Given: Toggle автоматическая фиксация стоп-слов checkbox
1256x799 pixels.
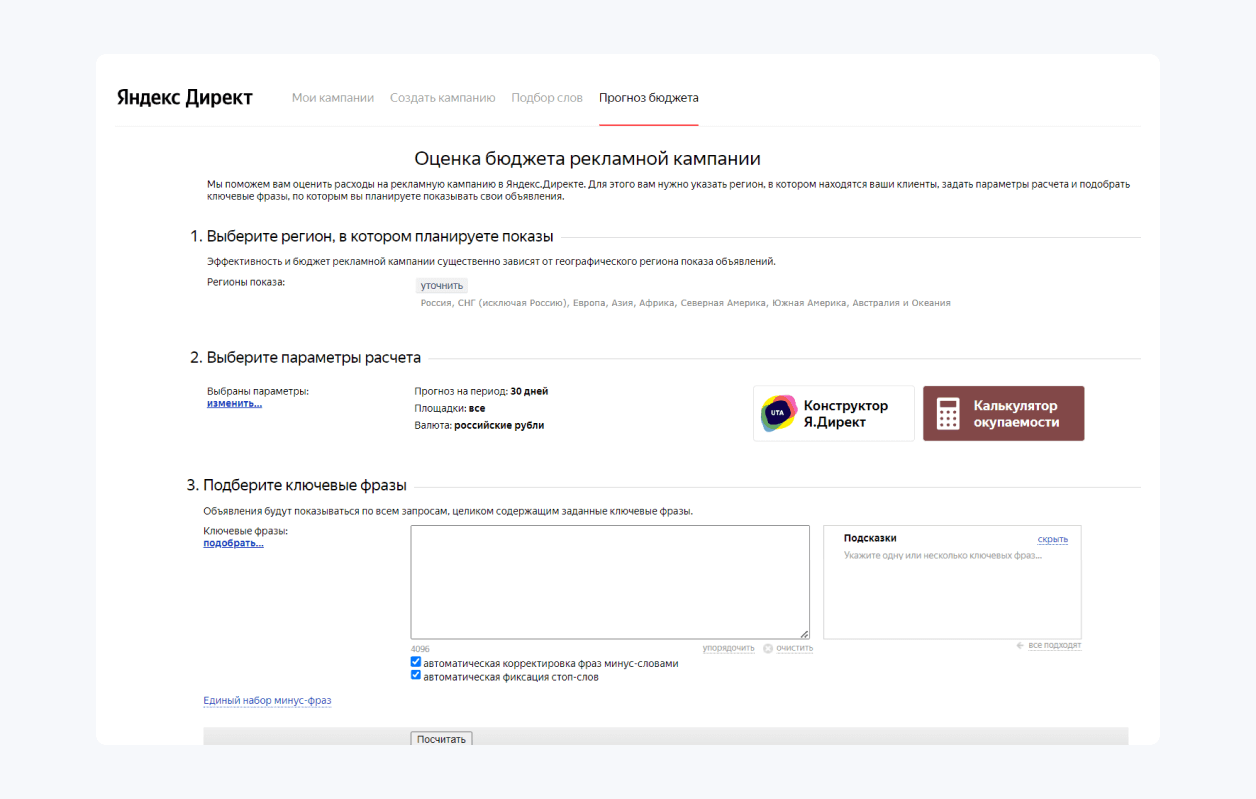Looking at the screenshot, I should (x=416, y=676).
